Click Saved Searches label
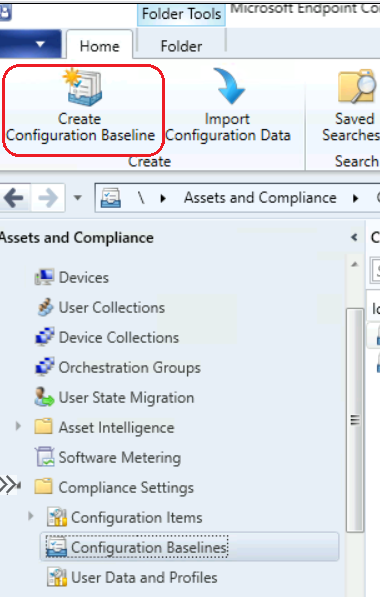Viewport: 380px width, 597px height. [x=351, y=127]
